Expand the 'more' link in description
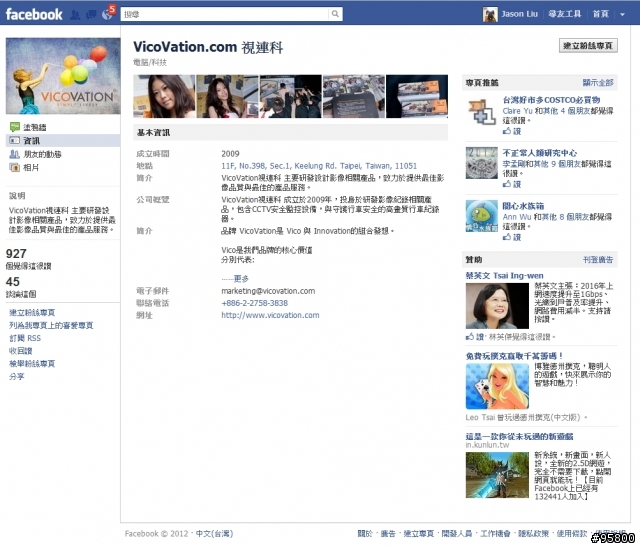 pyautogui.click(x=241, y=279)
